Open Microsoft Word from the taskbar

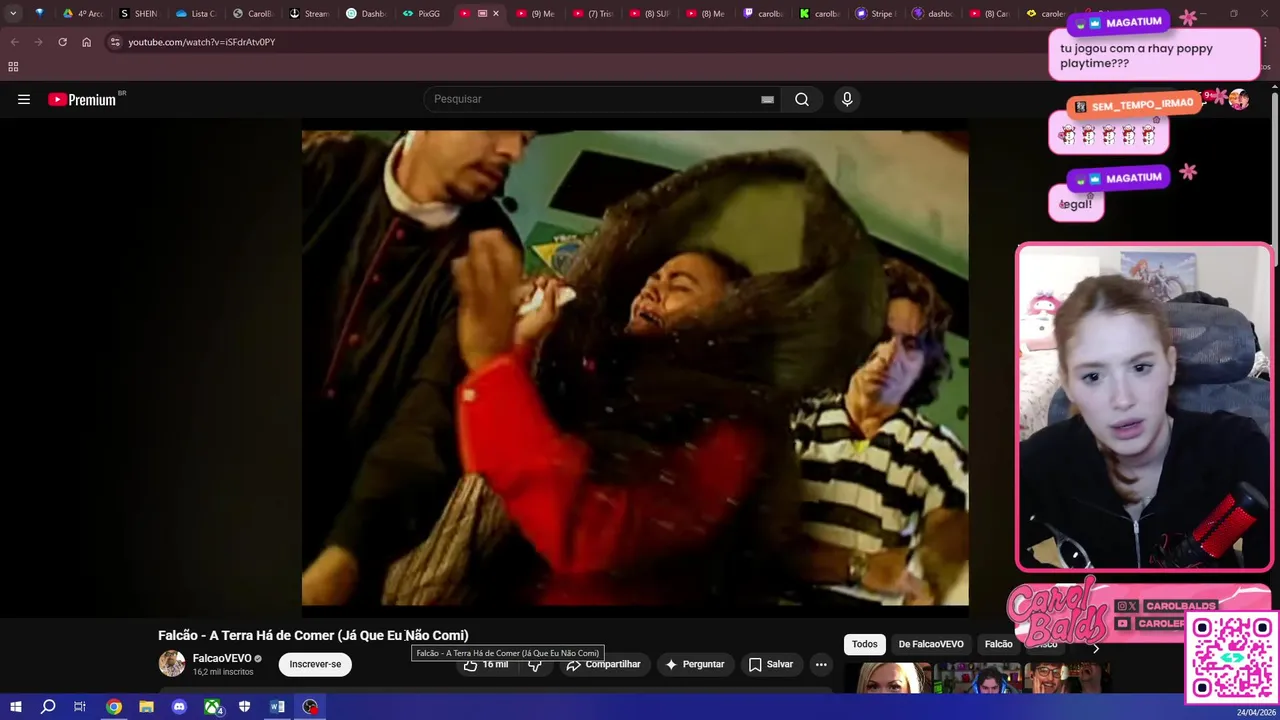tap(277, 707)
